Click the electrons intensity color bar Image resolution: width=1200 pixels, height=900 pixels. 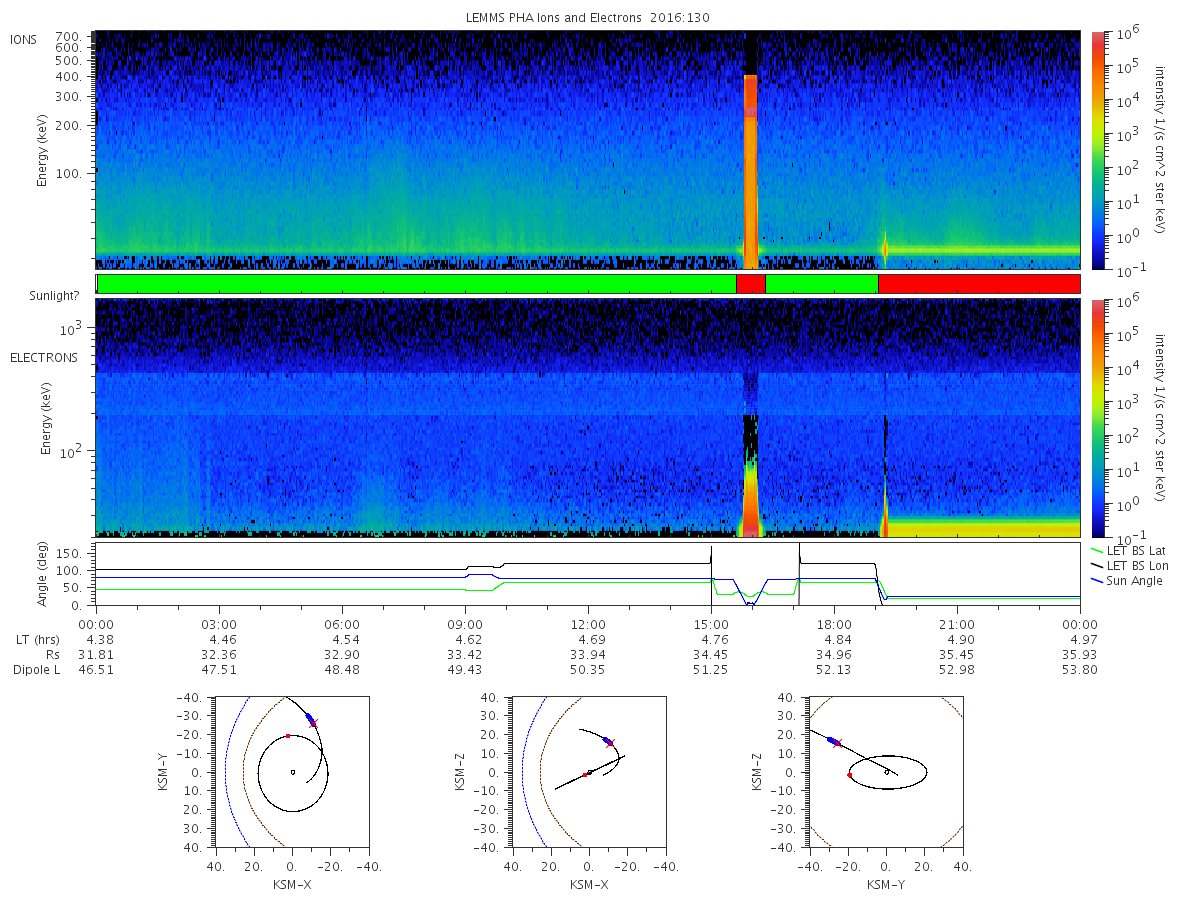(1098, 417)
